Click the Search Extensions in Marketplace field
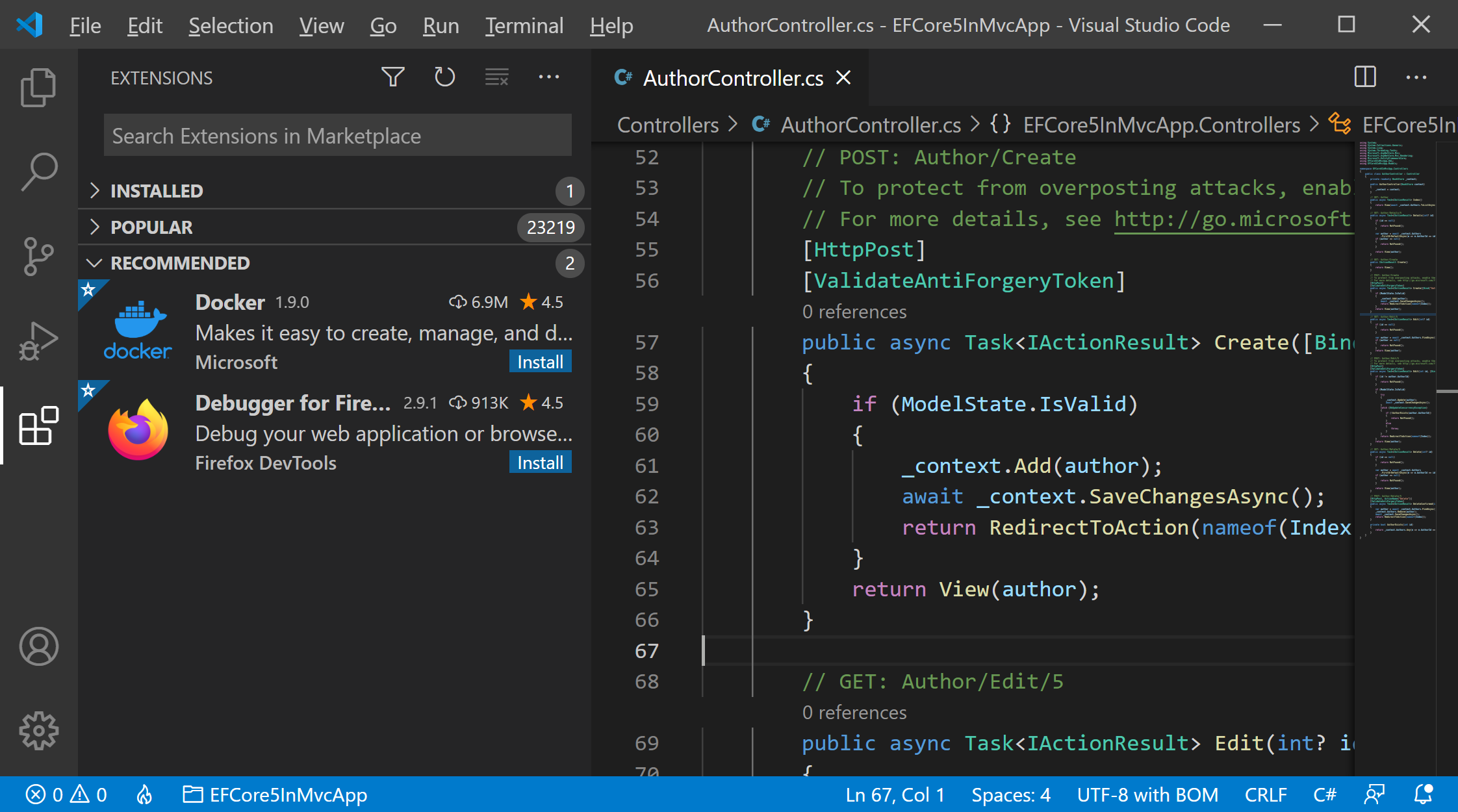This screenshot has height=812, width=1458. (337, 136)
